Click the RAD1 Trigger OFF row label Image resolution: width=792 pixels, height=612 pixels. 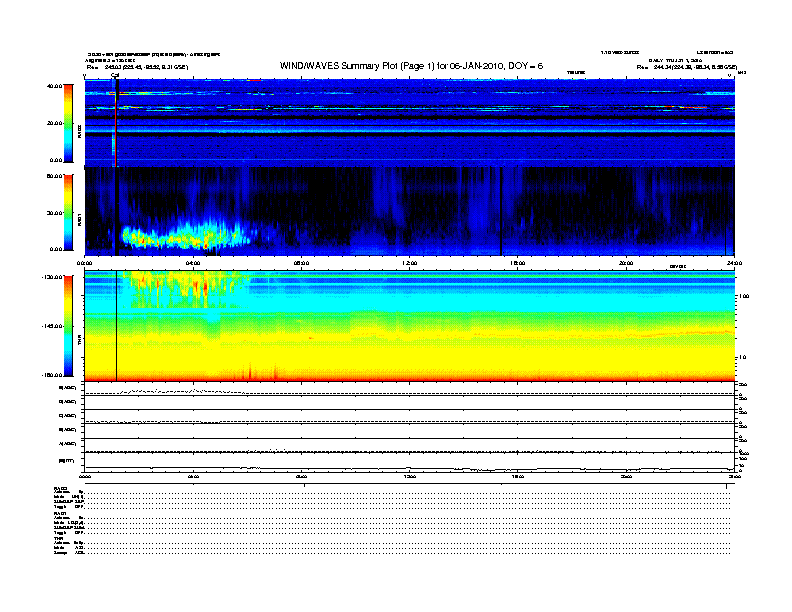point(69,532)
